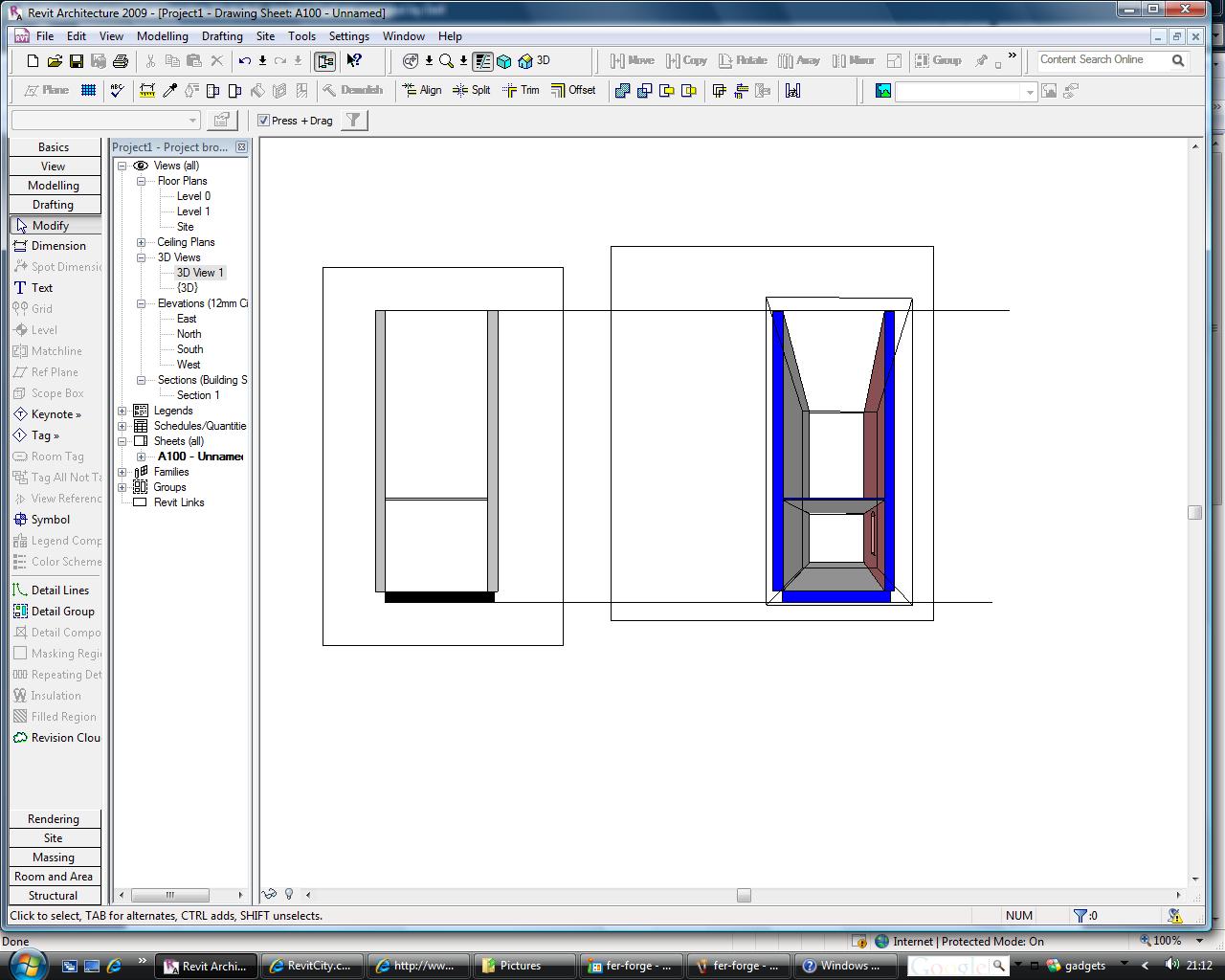Select the Align tool
This screenshot has width=1225, height=980.
[422, 90]
